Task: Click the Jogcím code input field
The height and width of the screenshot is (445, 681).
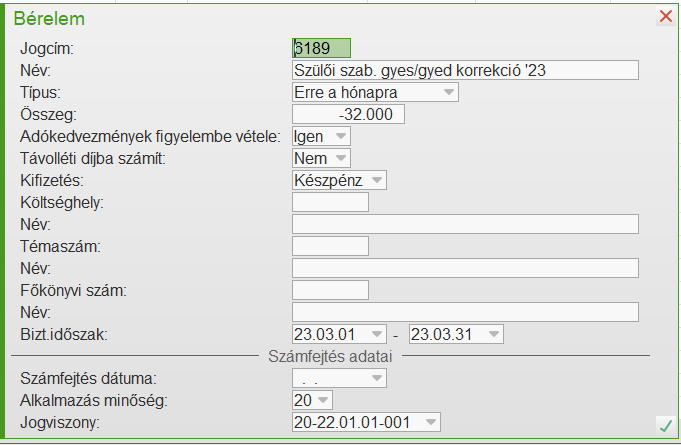Action: (321, 48)
